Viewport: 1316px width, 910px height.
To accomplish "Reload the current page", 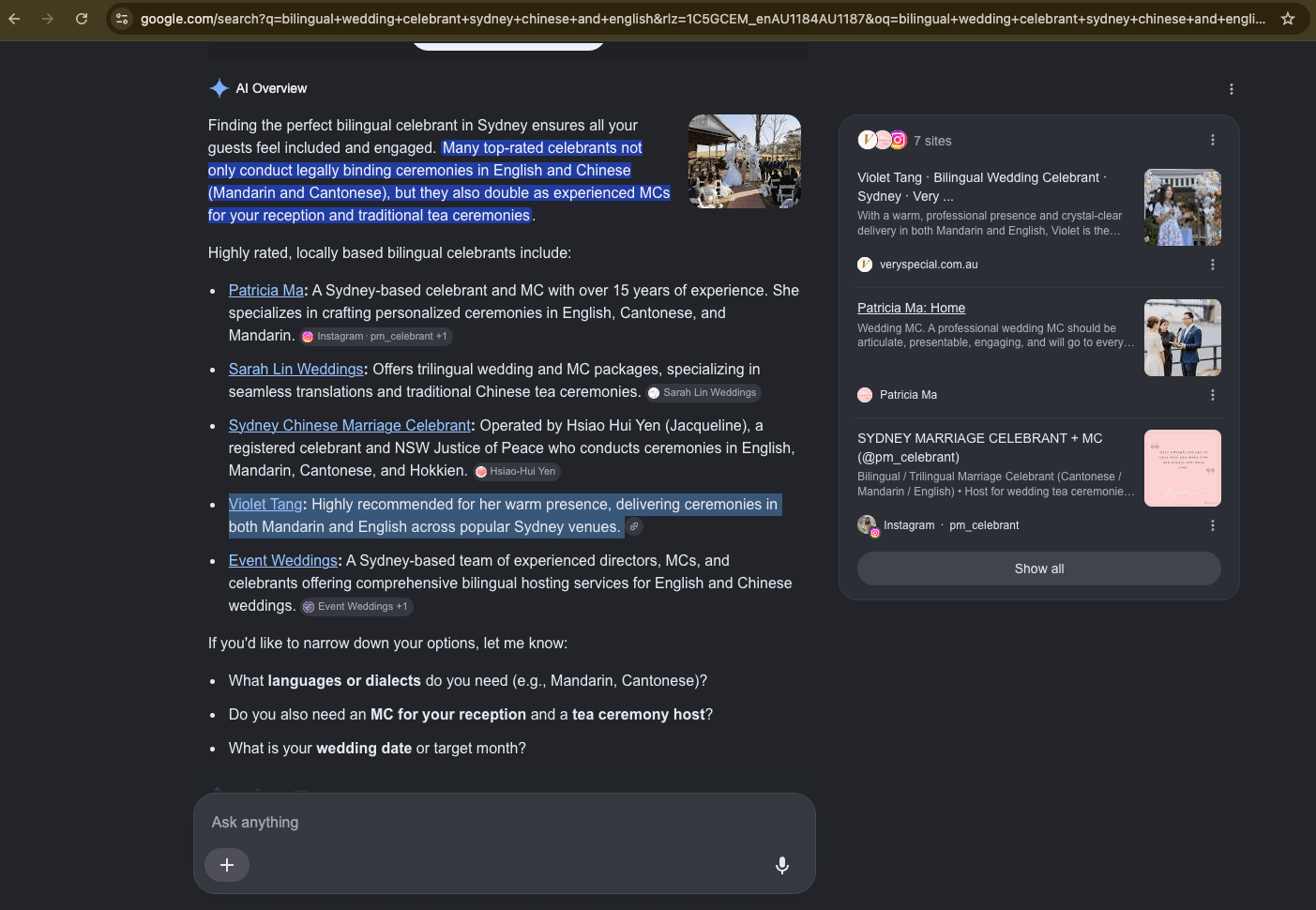I will tap(82, 19).
